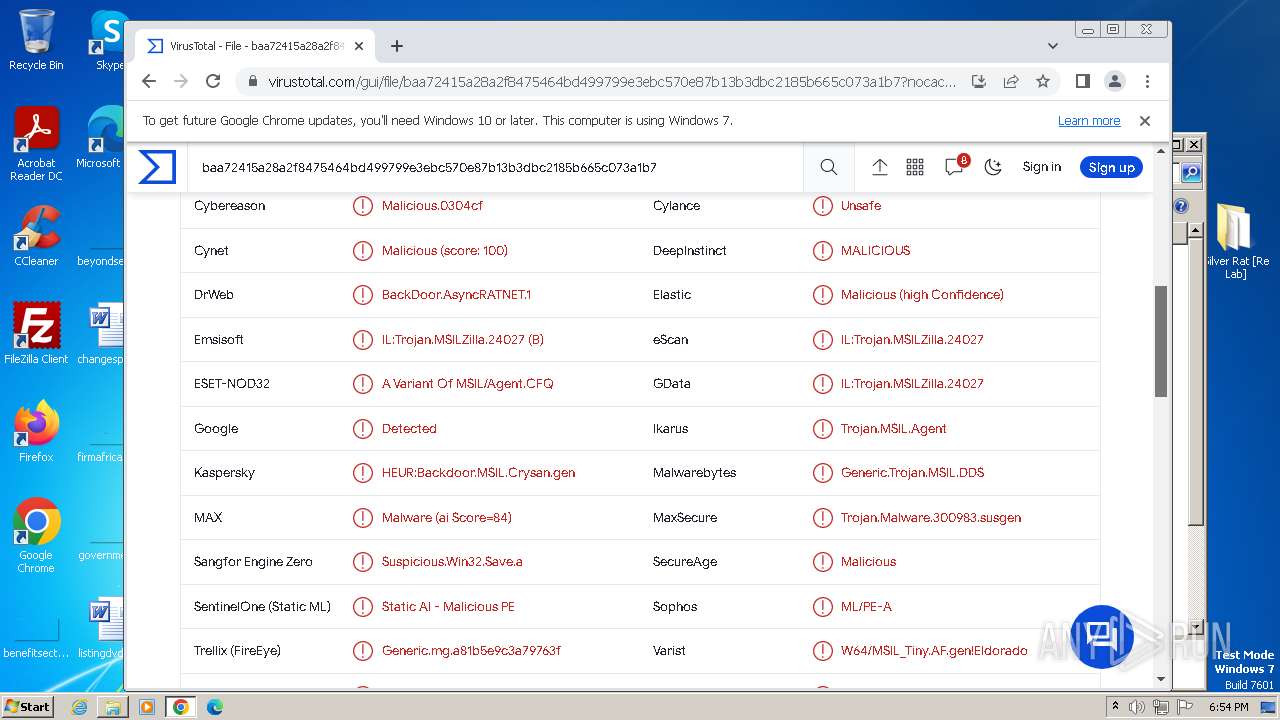Open Recycle Bin desktop icon

pyautogui.click(x=36, y=40)
